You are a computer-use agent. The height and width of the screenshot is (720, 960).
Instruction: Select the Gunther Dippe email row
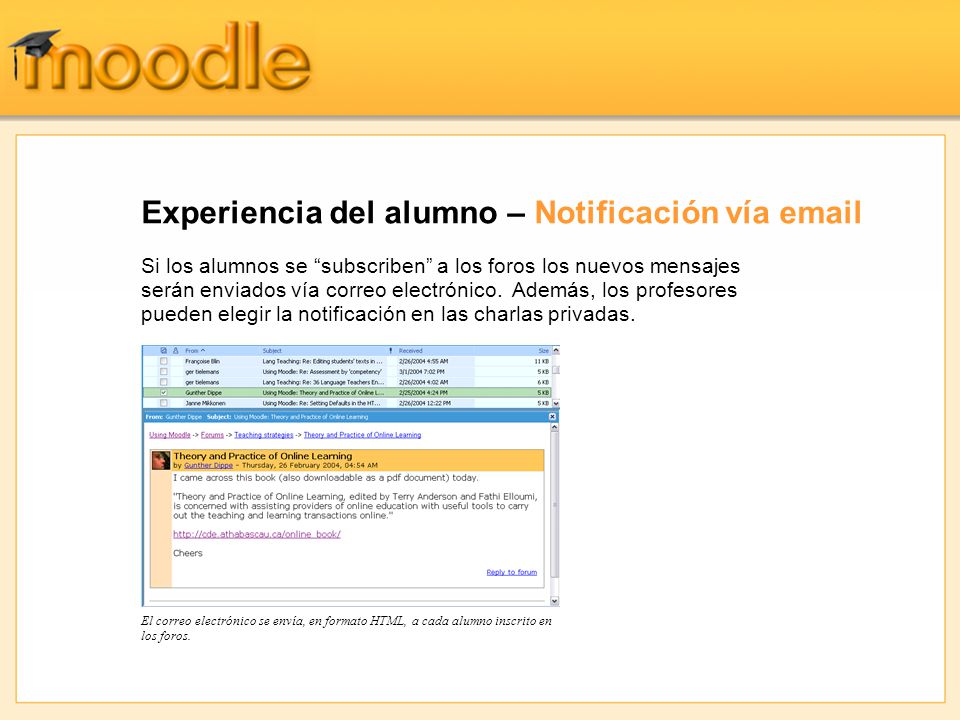tap(347, 392)
